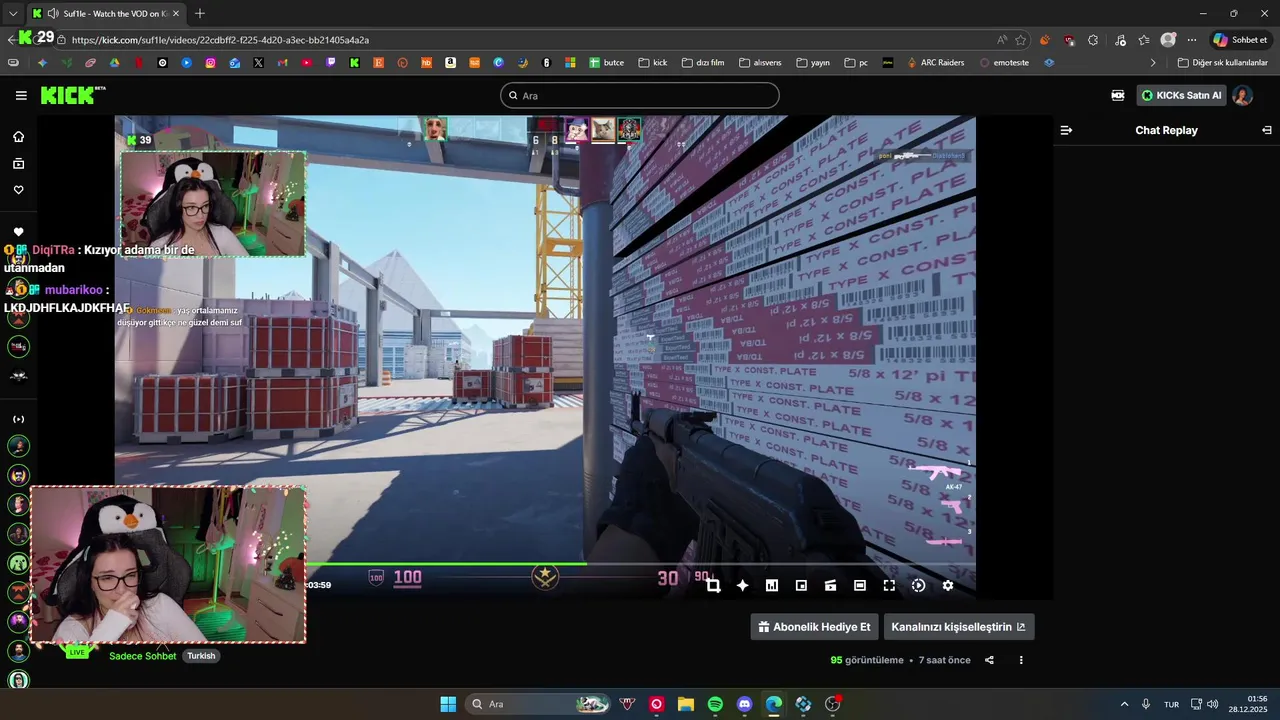Open the Twitch bookmark icon
This screenshot has height=720, width=1280.
coord(330,62)
